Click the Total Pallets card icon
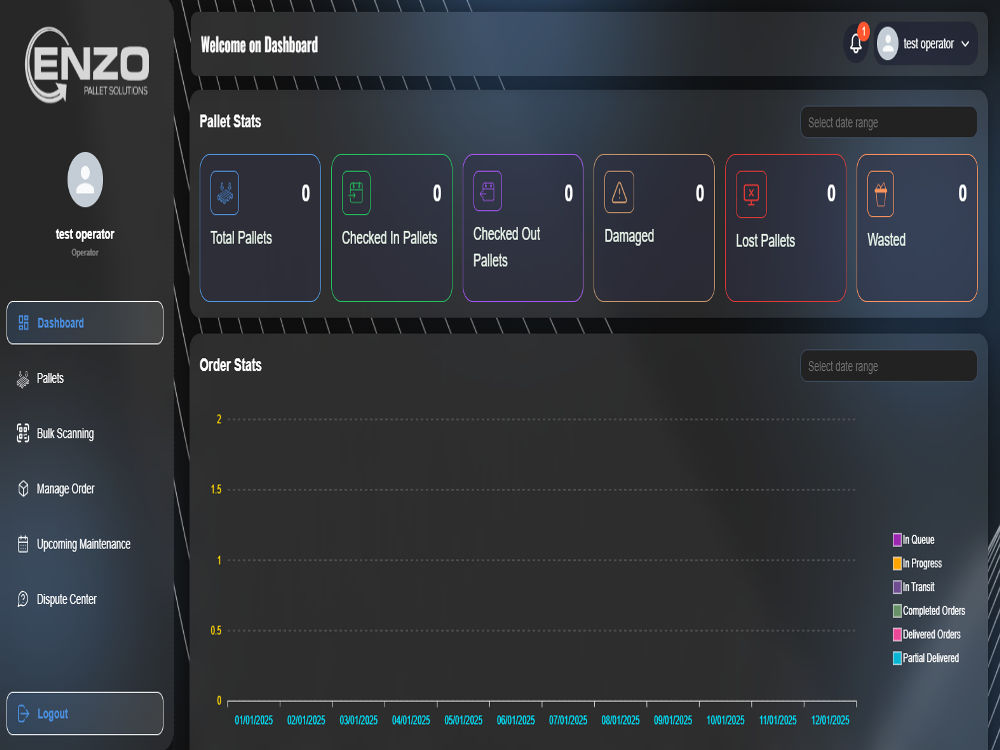 coord(224,193)
